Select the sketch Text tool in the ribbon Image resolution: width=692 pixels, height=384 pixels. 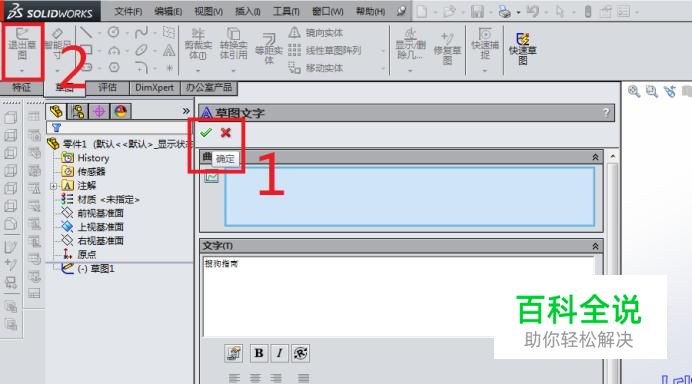point(169,50)
